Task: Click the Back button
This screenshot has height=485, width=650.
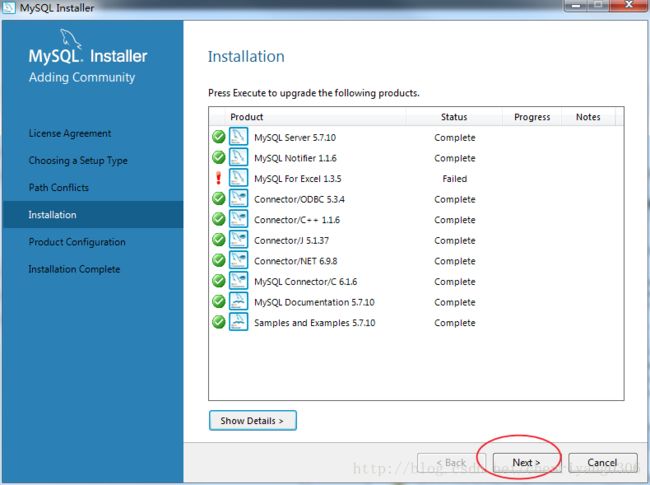Action: pyautogui.click(x=452, y=462)
